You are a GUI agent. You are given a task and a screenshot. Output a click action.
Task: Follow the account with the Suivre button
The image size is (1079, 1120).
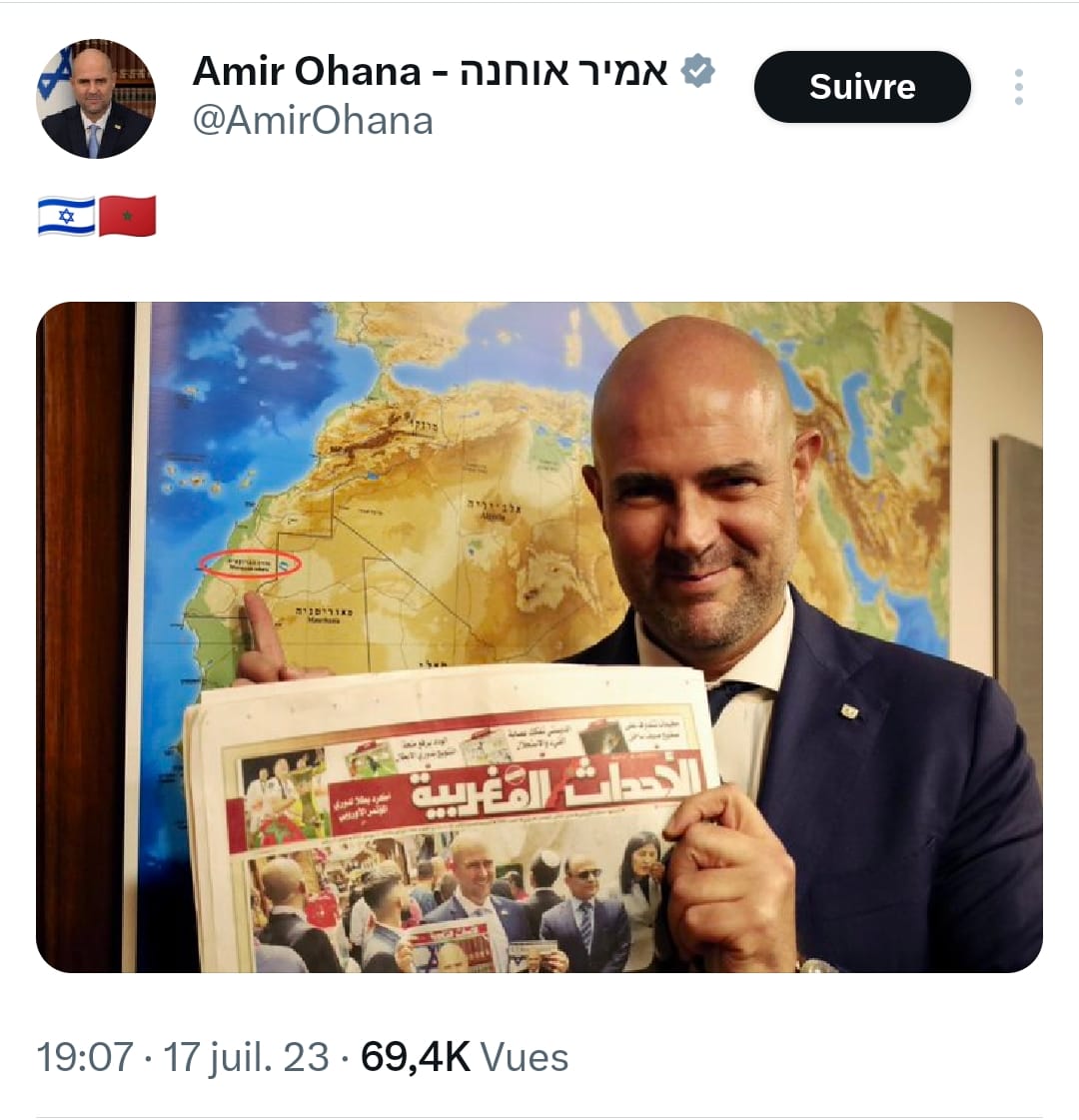(862, 87)
